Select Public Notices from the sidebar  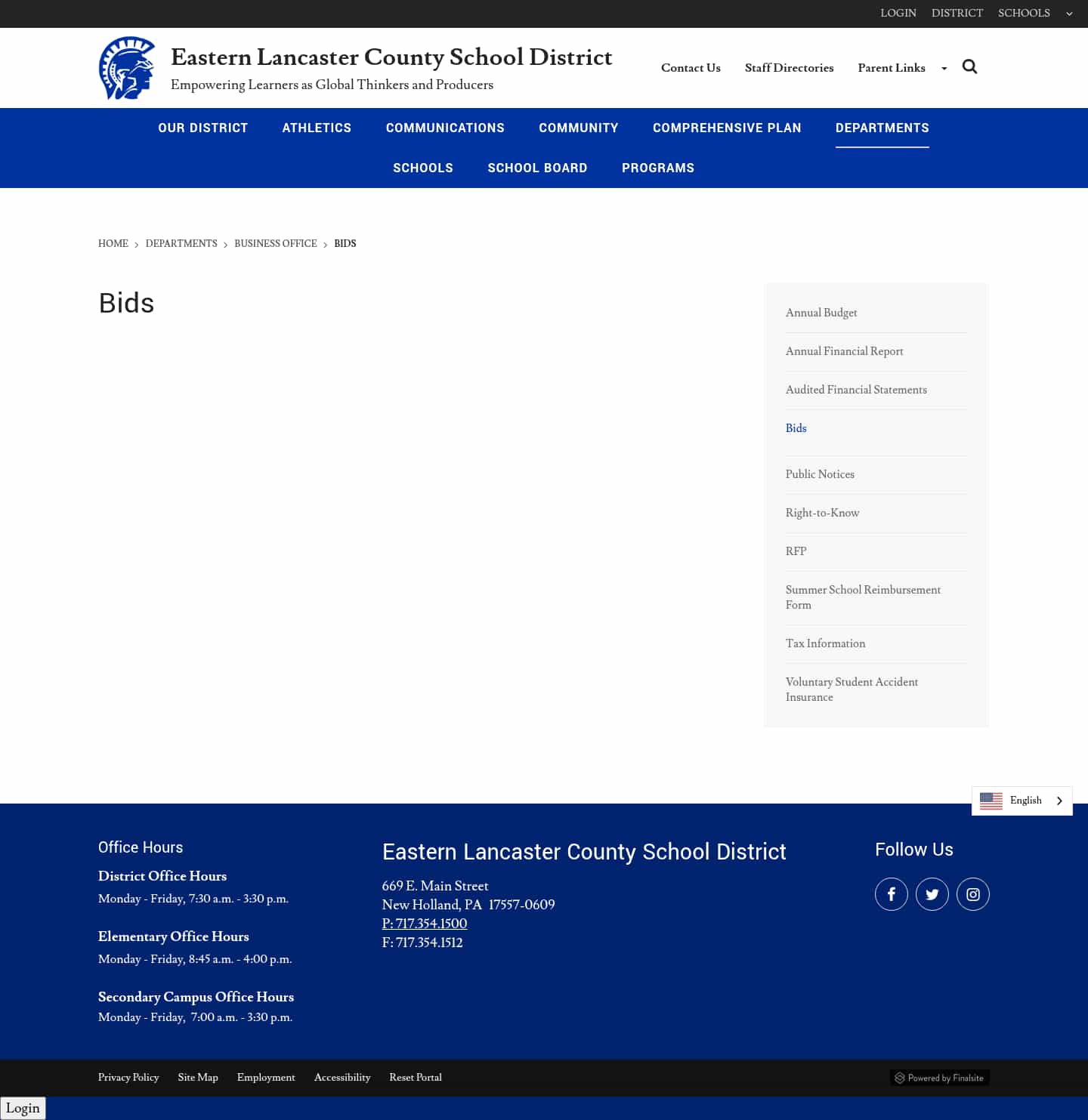coord(820,474)
